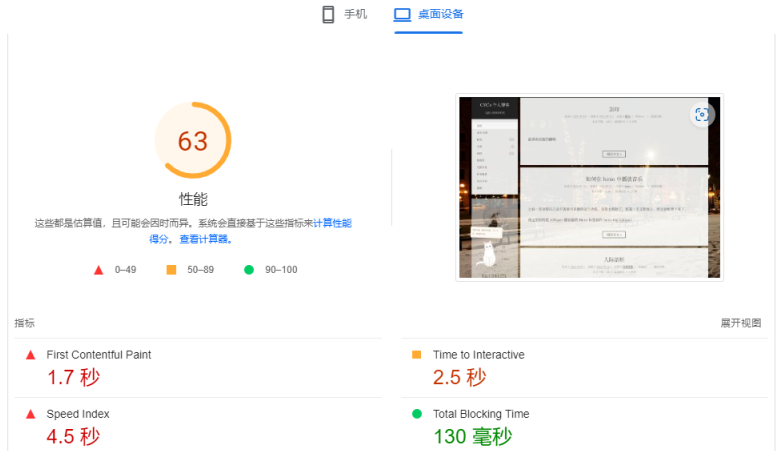
Task: Switch to the 手机 (mobile) tab
Action: pyautogui.click(x=345, y=14)
